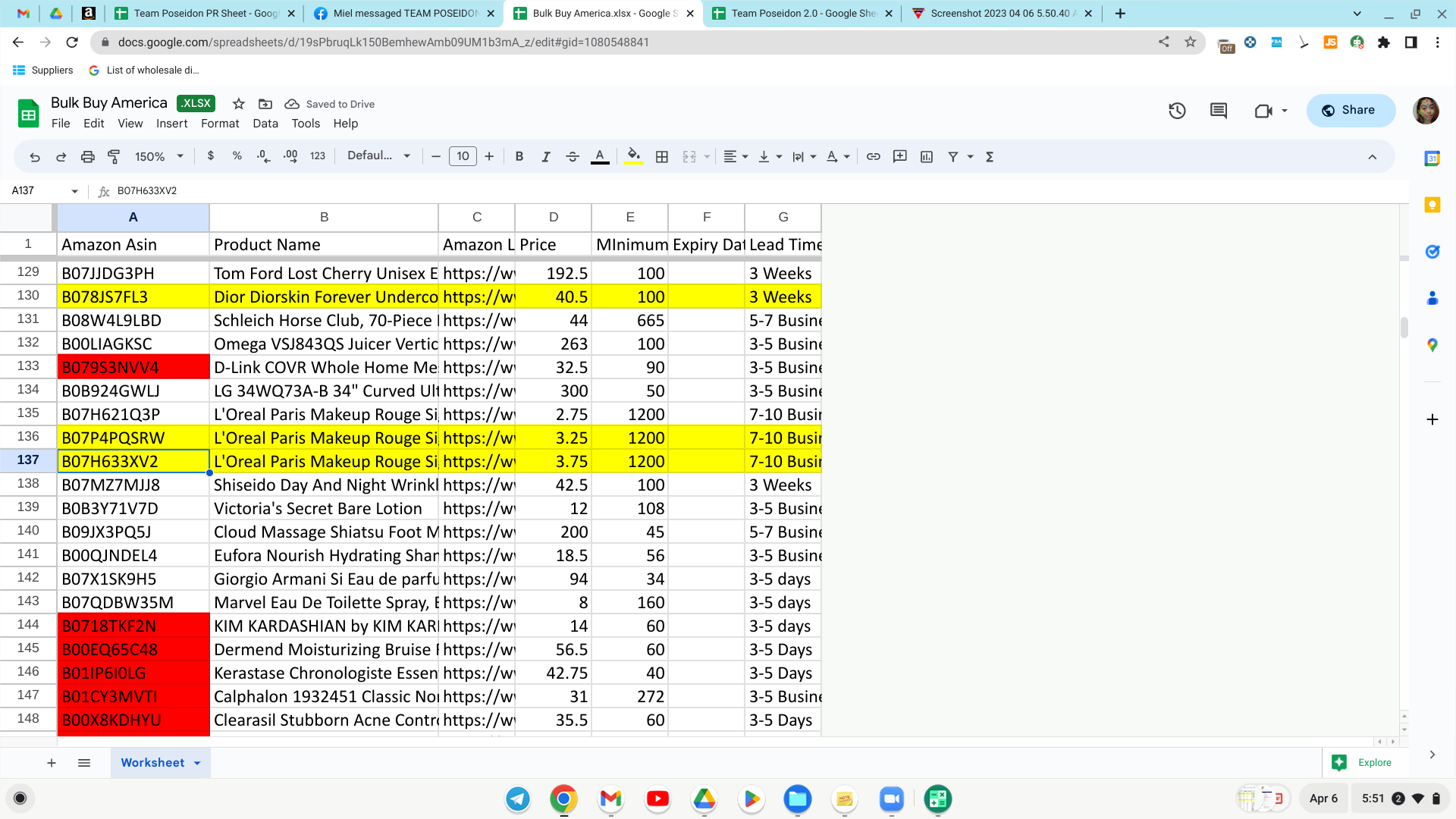Get add-ons with the plus icon
The image size is (1456, 819).
point(1432,419)
